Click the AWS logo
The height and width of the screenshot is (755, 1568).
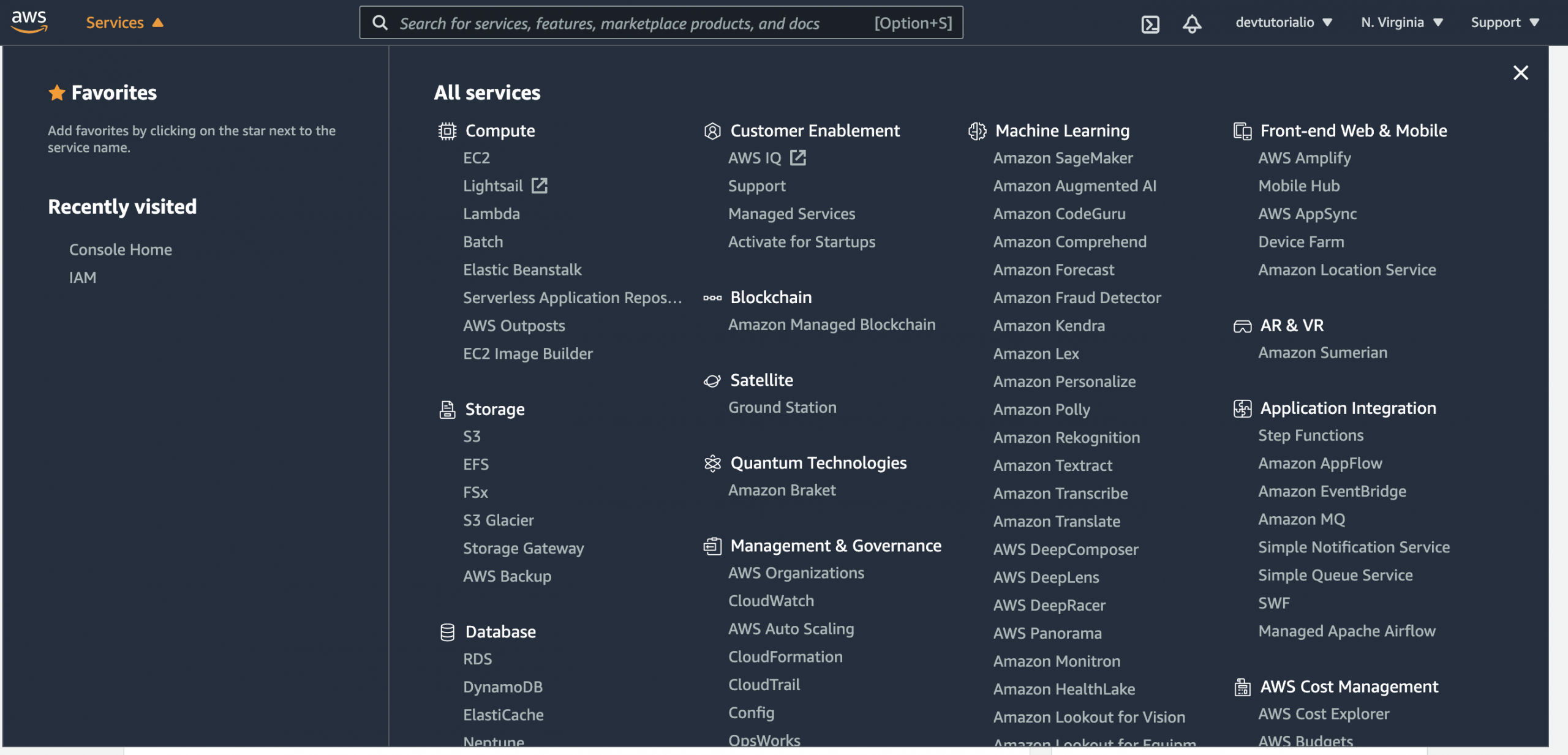tap(29, 22)
